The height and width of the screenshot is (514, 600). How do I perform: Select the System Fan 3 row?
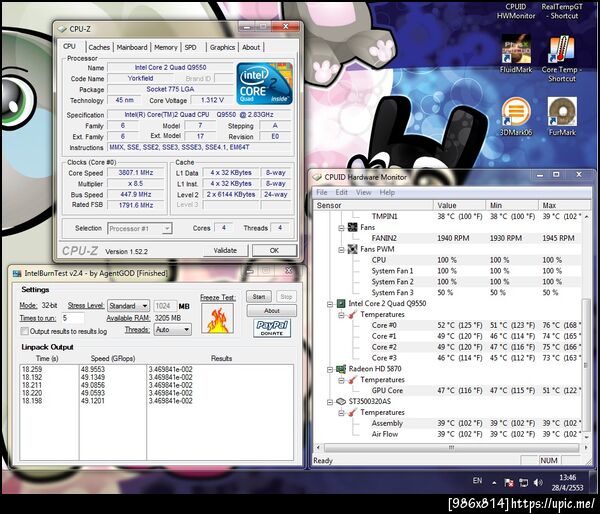[x=448, y=293]
